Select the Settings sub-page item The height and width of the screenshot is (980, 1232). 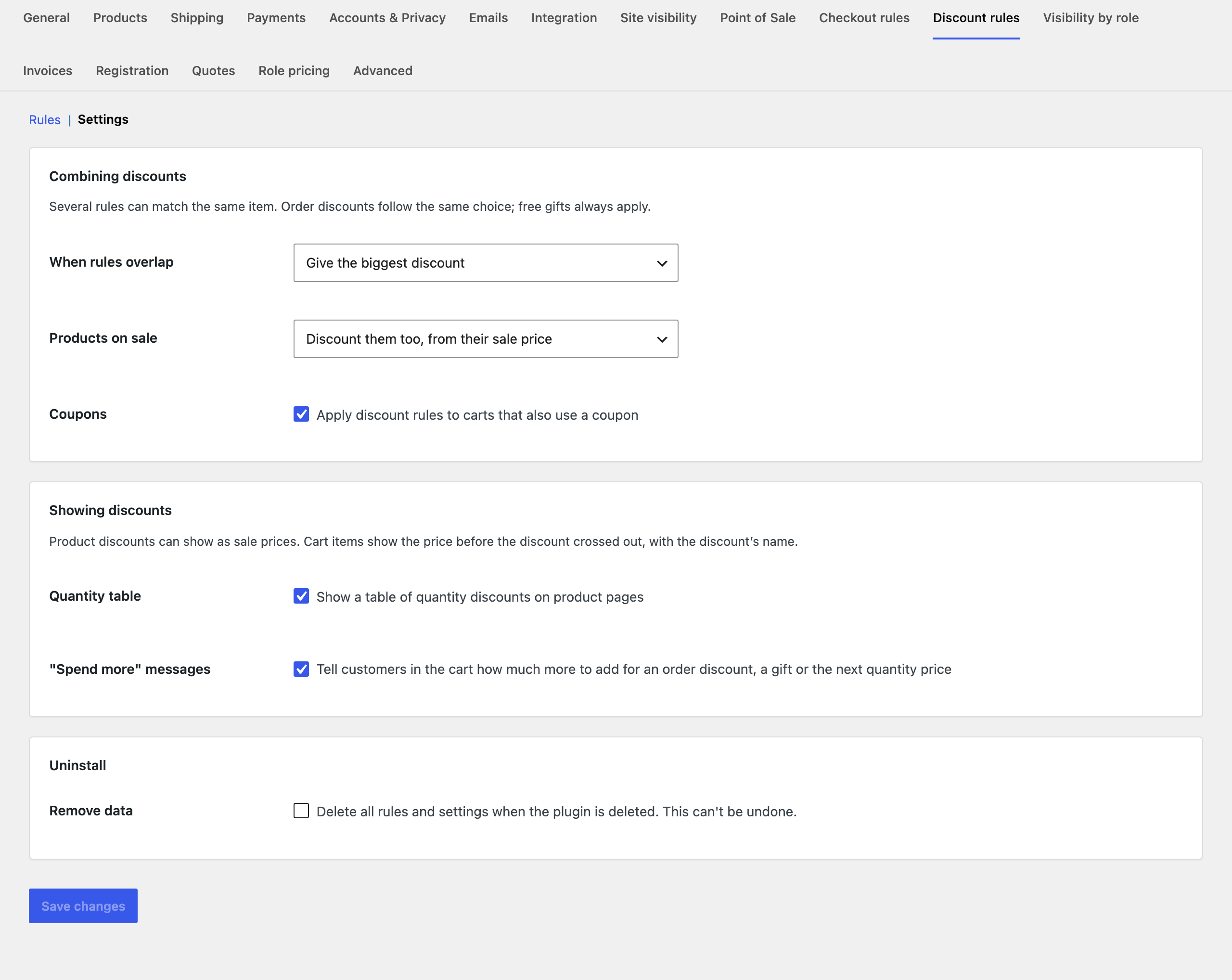click(103, 119)
